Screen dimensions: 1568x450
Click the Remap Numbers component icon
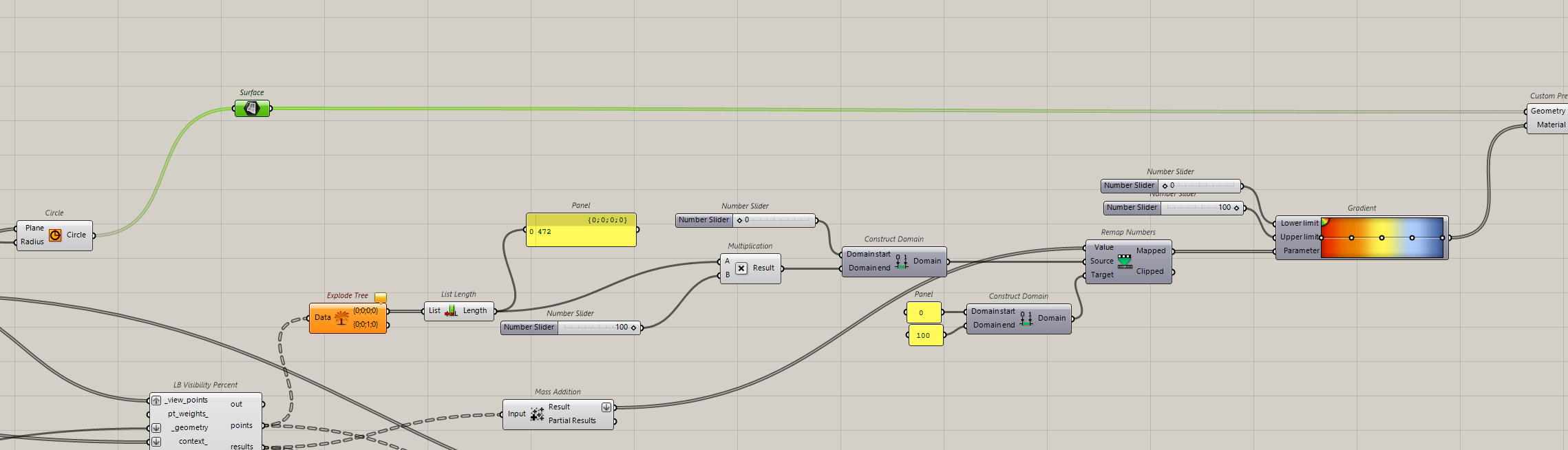[x=1125, y=261]
